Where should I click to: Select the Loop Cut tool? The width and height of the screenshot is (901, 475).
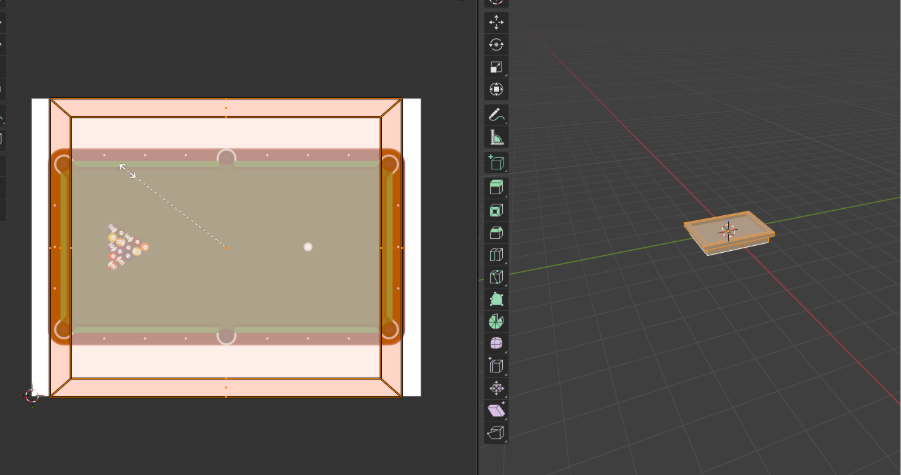pyautogui.click(x=496, y=254)
